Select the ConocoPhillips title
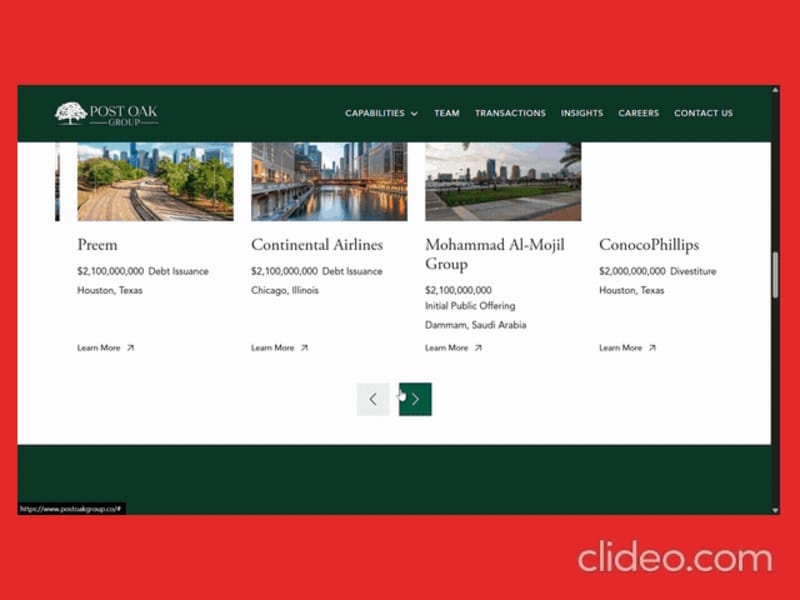The height and width of the screenshot is (600, 800). click(649, 245)
